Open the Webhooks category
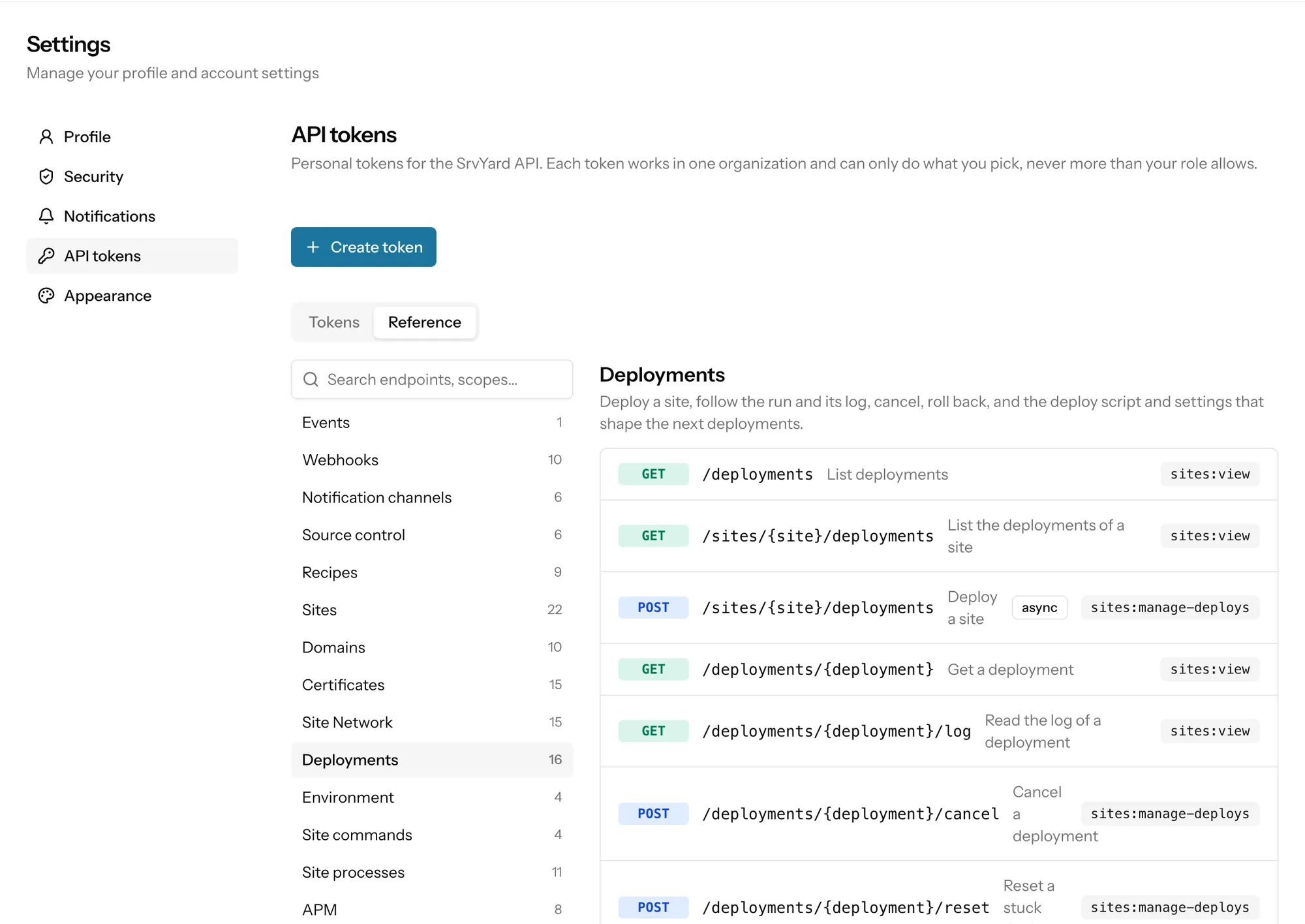This screenshot has height=924, width=1305. [x=432, y=460]
